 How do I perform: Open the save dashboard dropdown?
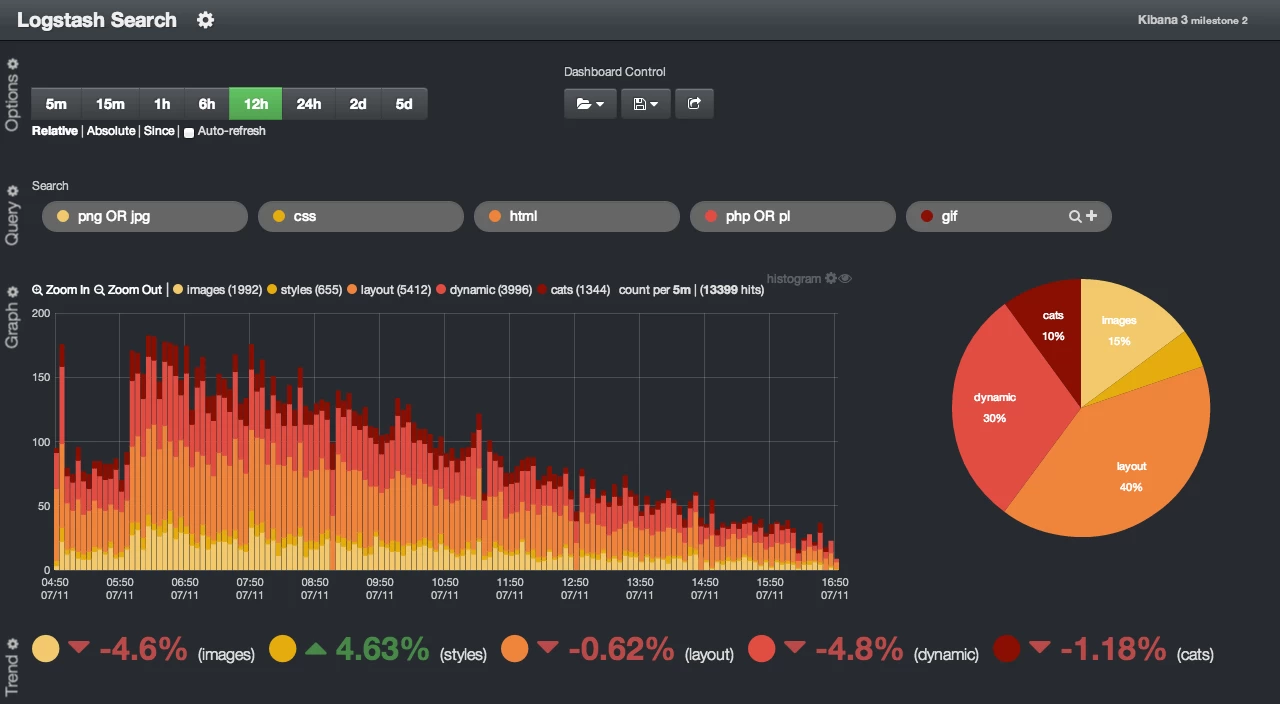tap(646, 104)
